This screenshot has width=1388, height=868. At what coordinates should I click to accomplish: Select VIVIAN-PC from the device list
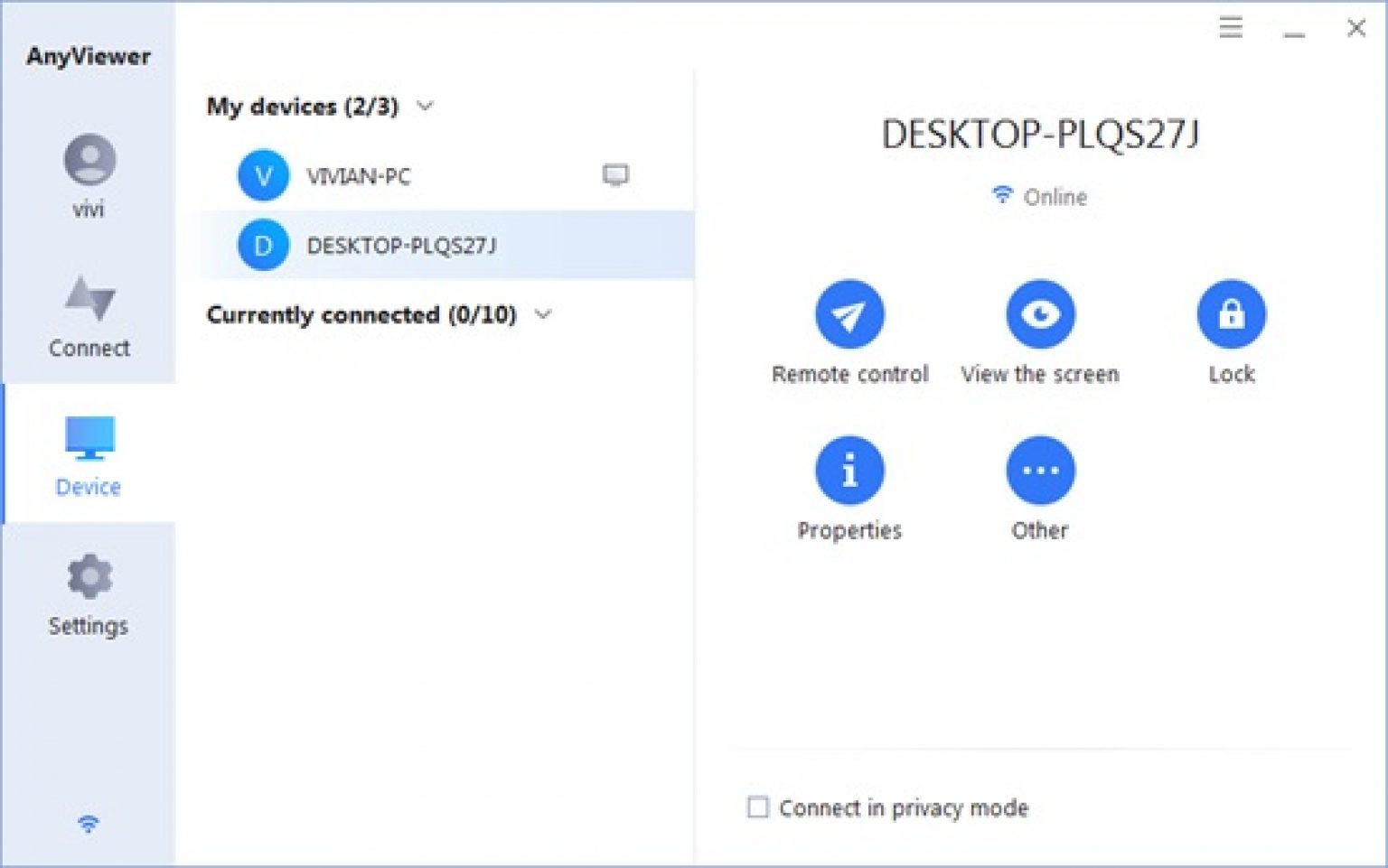[359, 175]
